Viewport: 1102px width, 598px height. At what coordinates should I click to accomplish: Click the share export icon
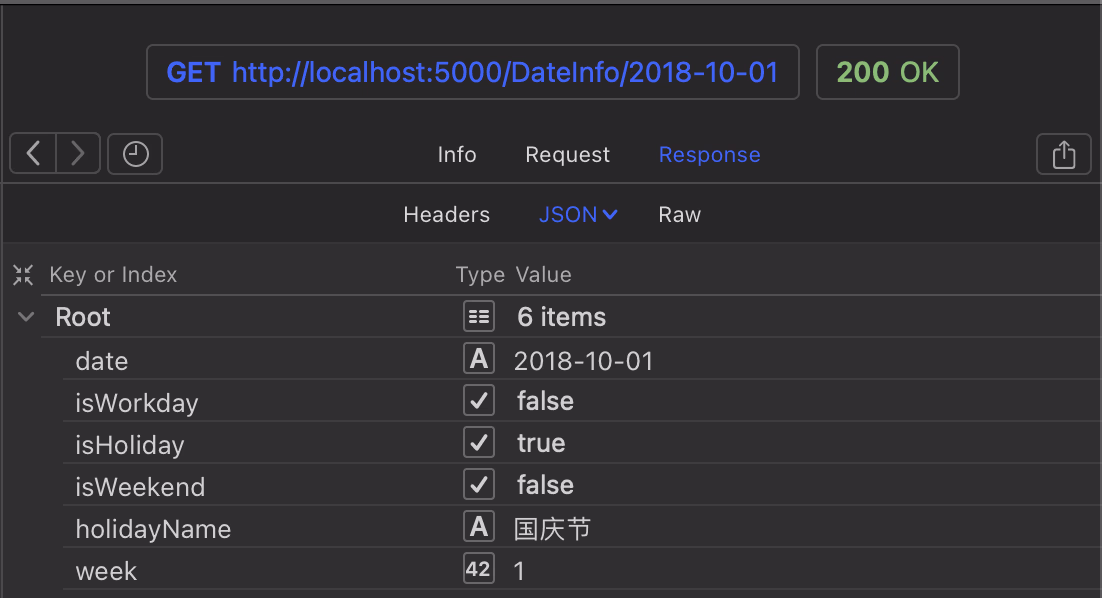1064,154
